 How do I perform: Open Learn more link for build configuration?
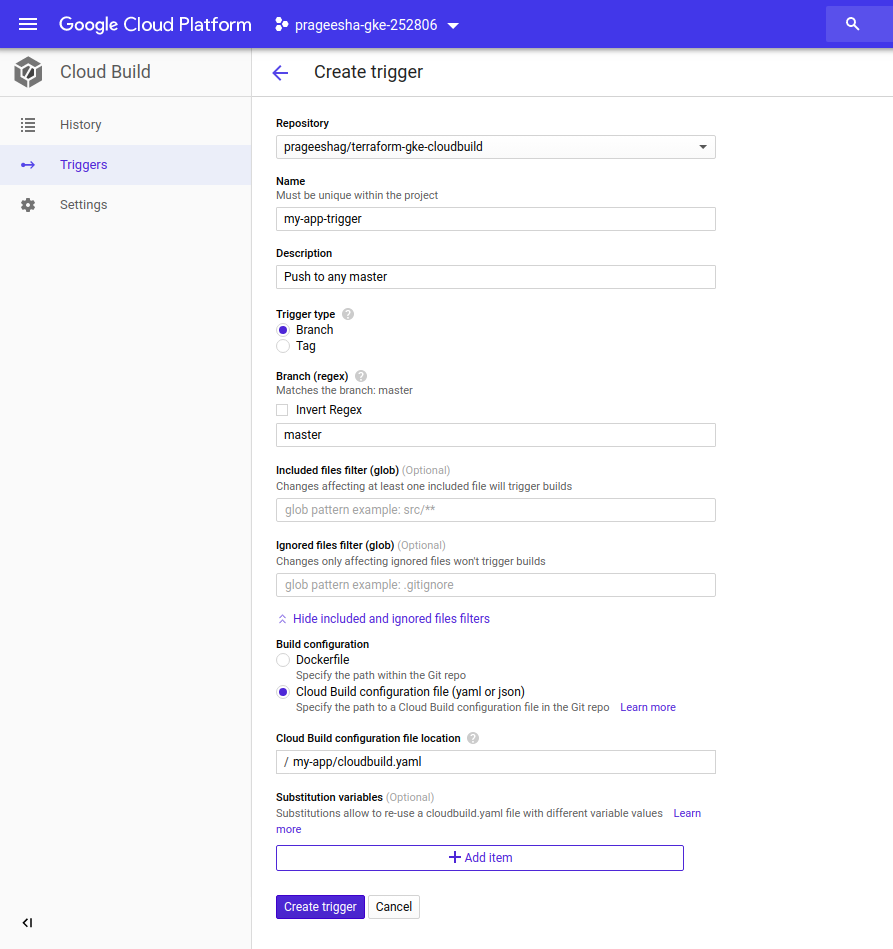[647, 707]
